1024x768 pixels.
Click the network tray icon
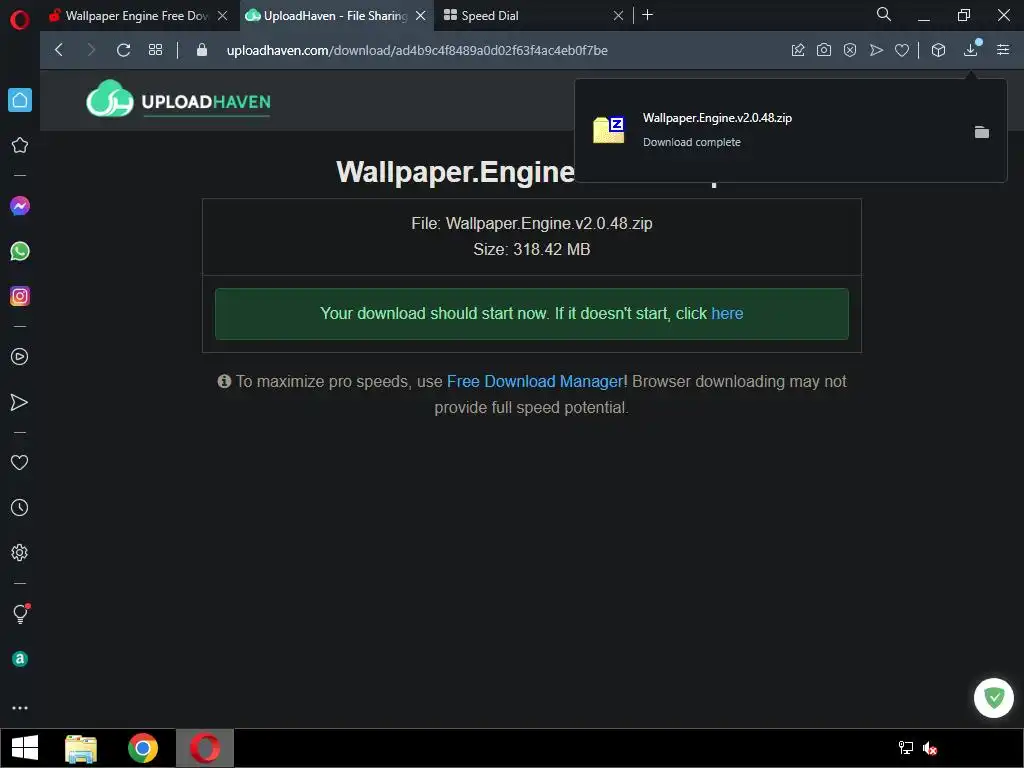click(x=906, y=748)
